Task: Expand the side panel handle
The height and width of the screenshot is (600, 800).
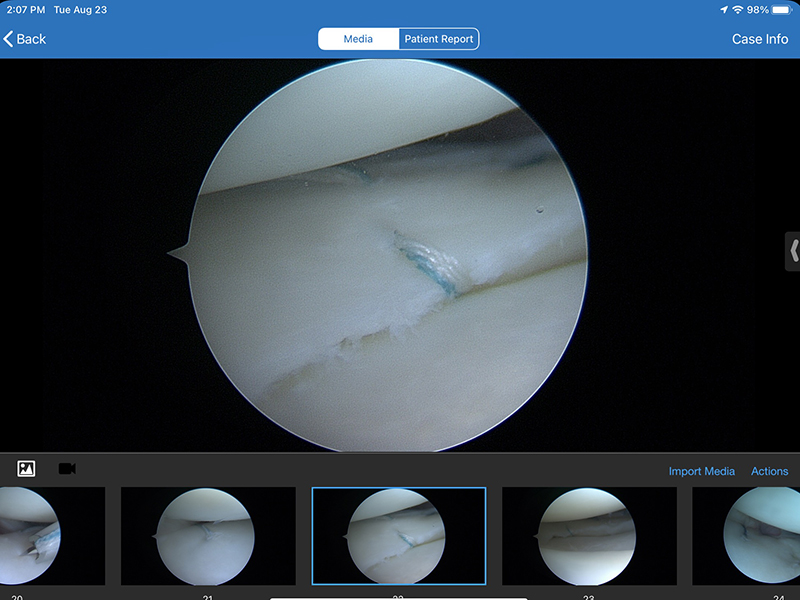Action: [793, 251]
